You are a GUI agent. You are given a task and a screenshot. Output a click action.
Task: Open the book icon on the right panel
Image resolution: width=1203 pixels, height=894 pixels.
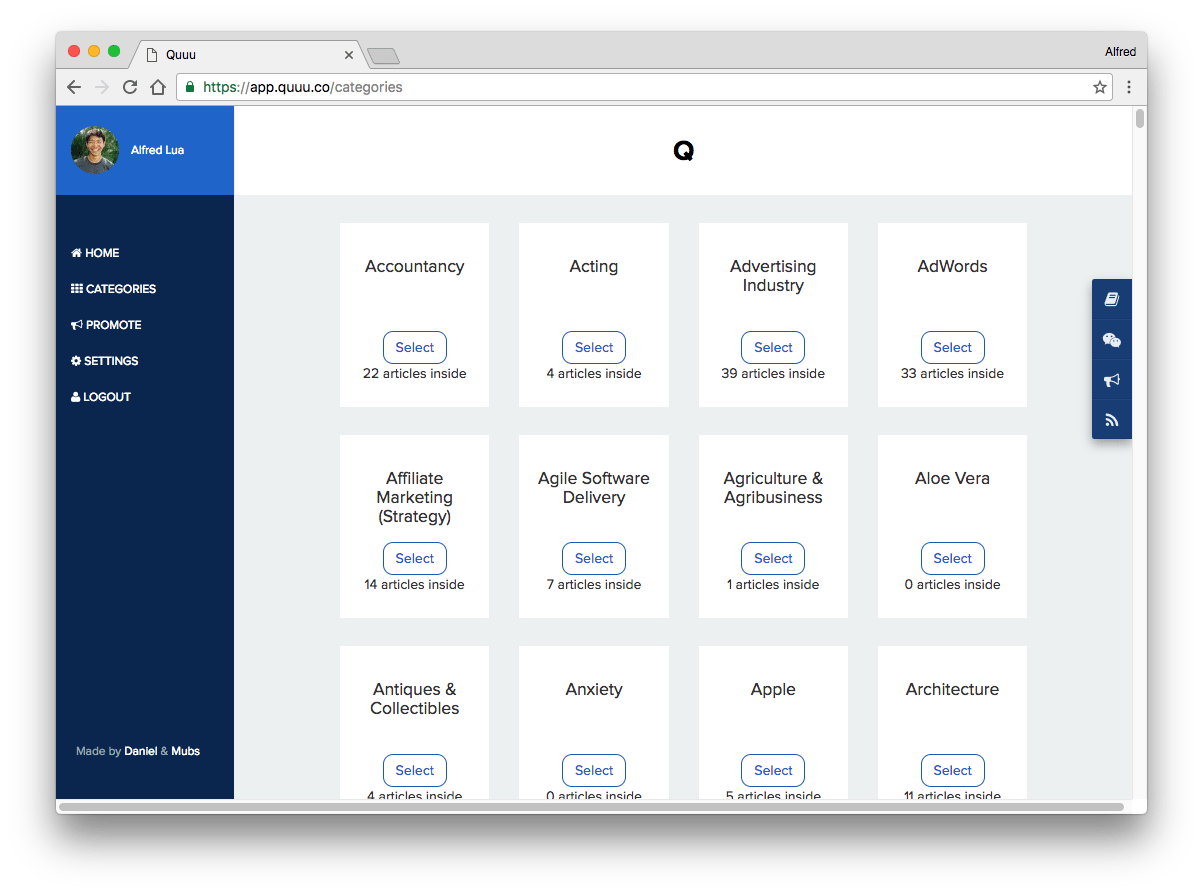pyautogui.click(x=1111, y=298)
